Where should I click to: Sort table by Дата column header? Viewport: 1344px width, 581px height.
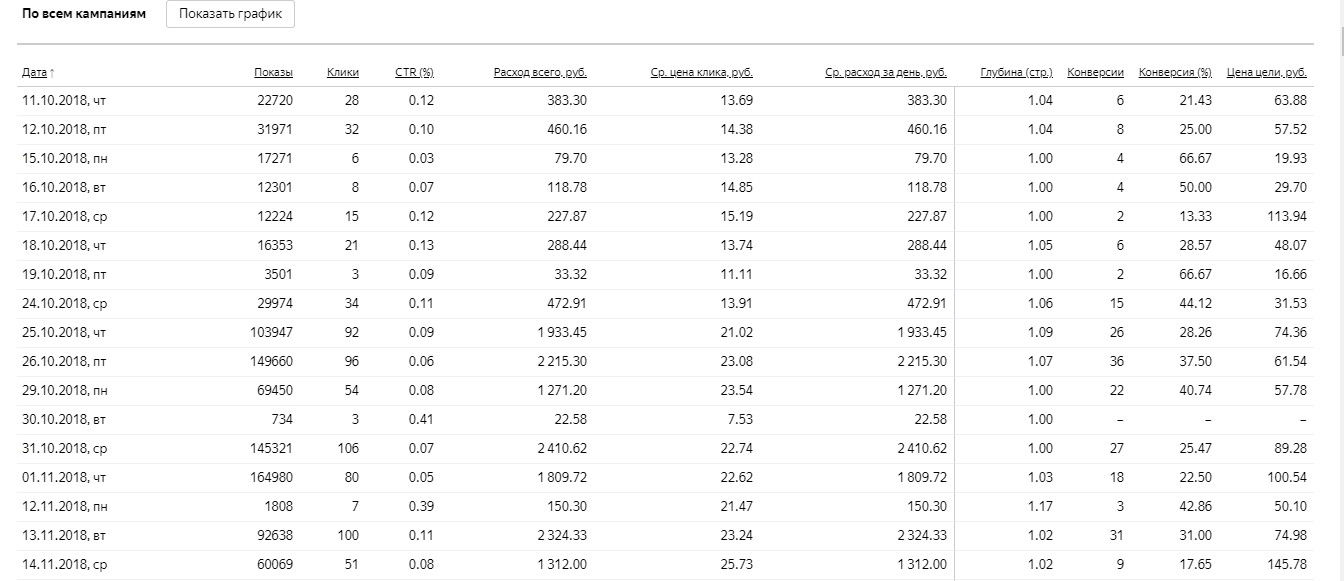(x=34, y=73)
